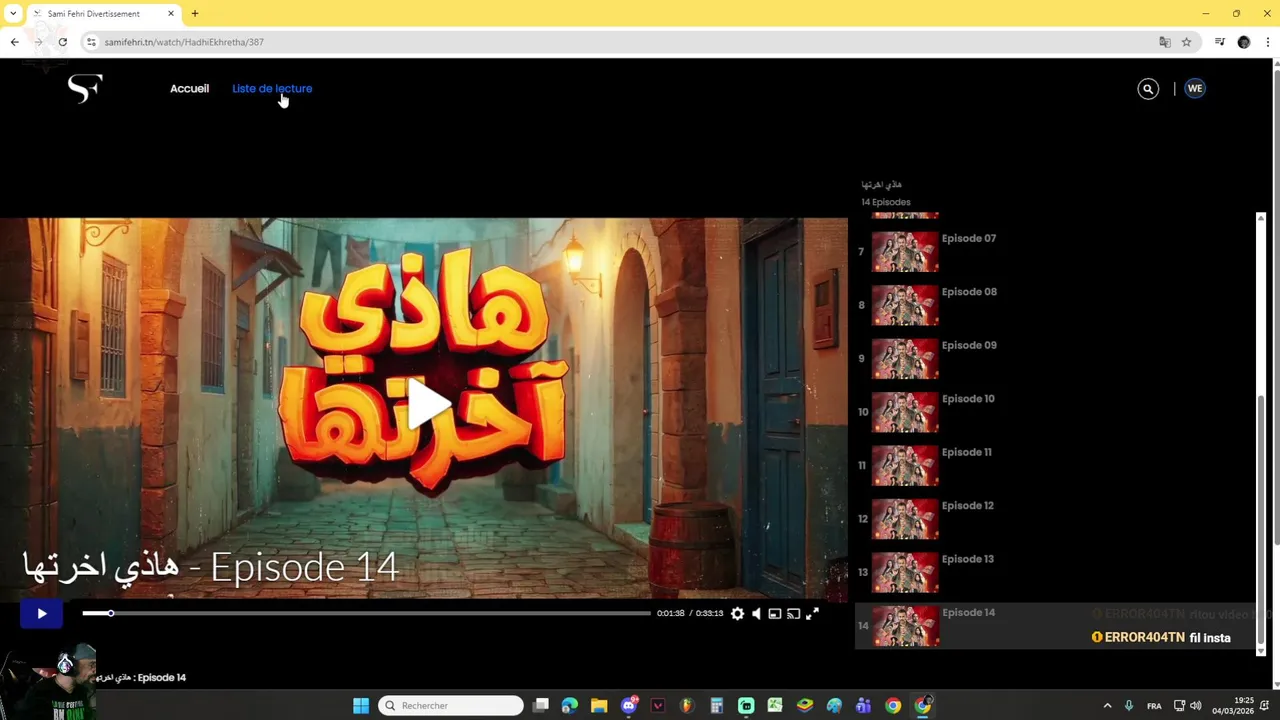Screen dimensions: 1280x720
Task: Switch FRA keyboard language indicator
Action: 1154,706
